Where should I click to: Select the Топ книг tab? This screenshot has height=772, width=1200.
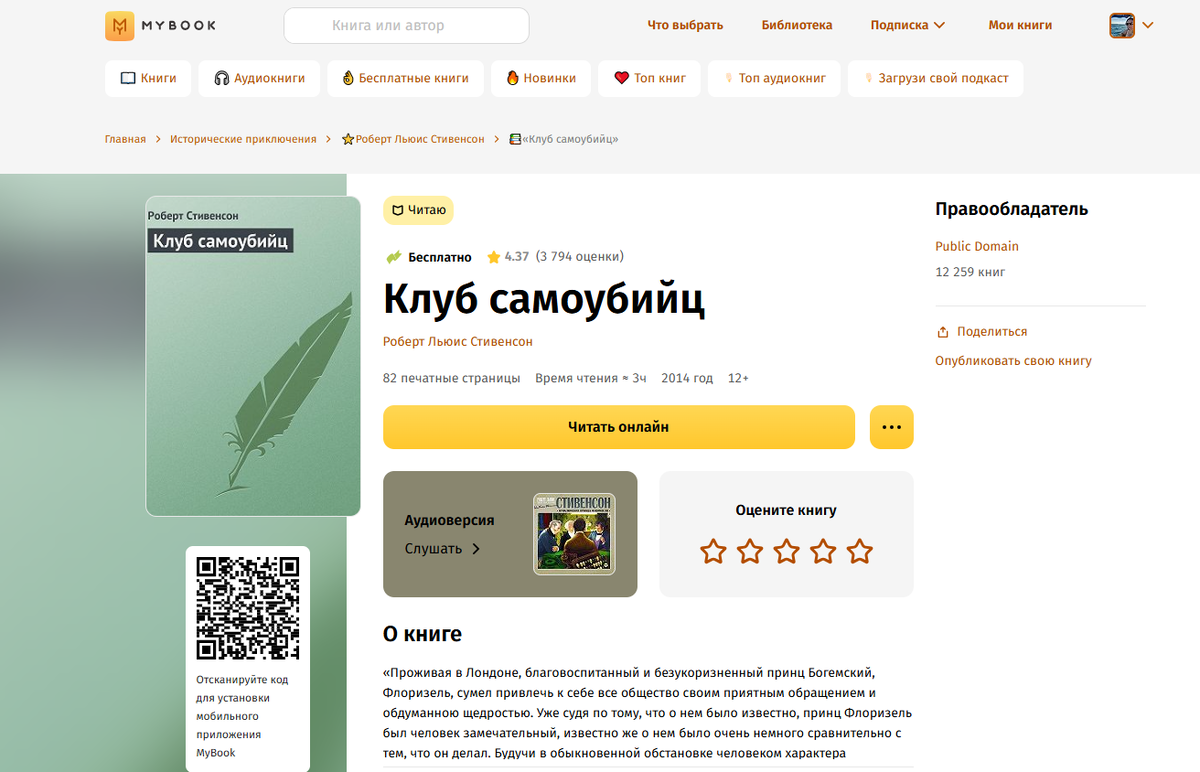click(x=650, y=78)
